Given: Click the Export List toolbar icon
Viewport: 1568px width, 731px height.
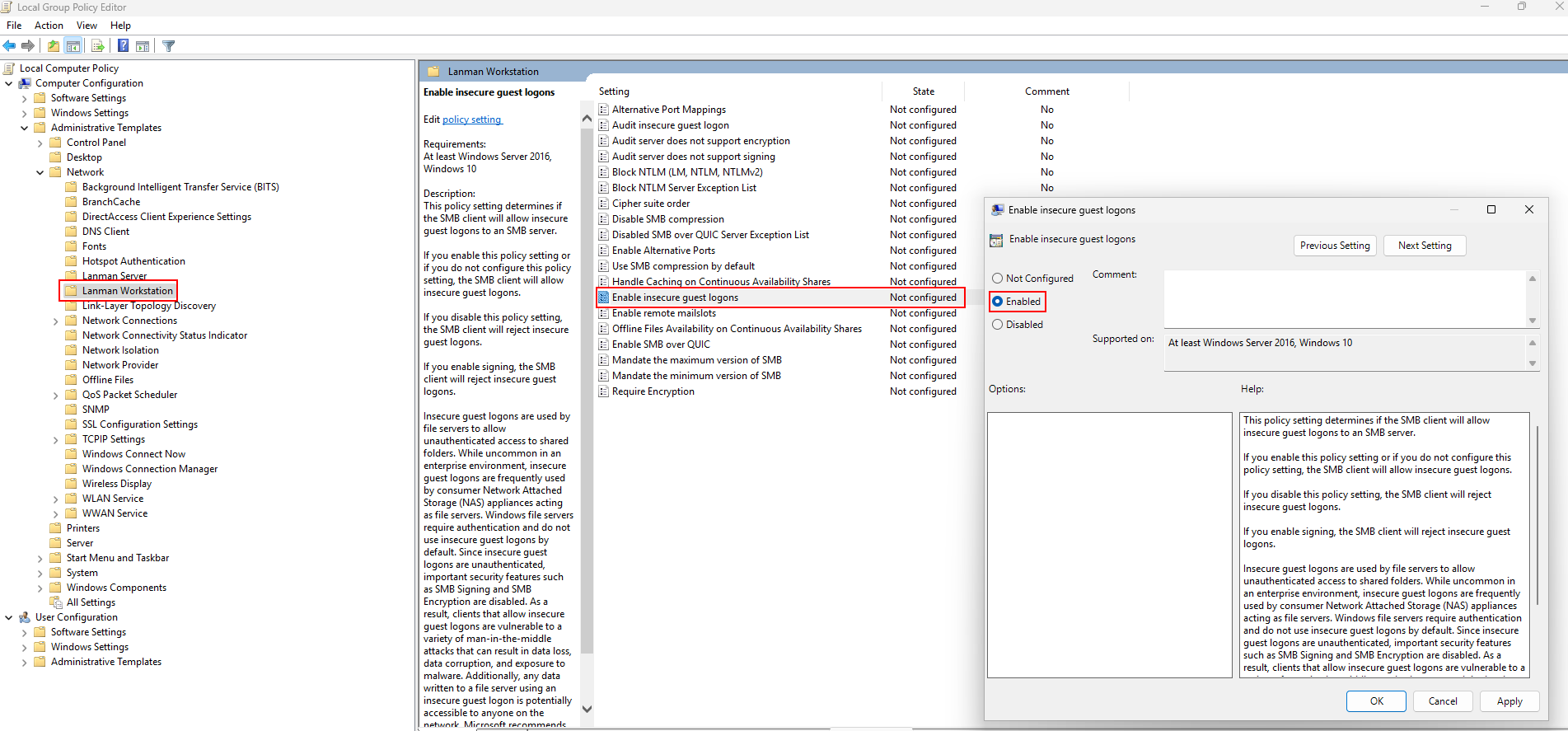Looking at the screenshot, I should coord(98,46).
